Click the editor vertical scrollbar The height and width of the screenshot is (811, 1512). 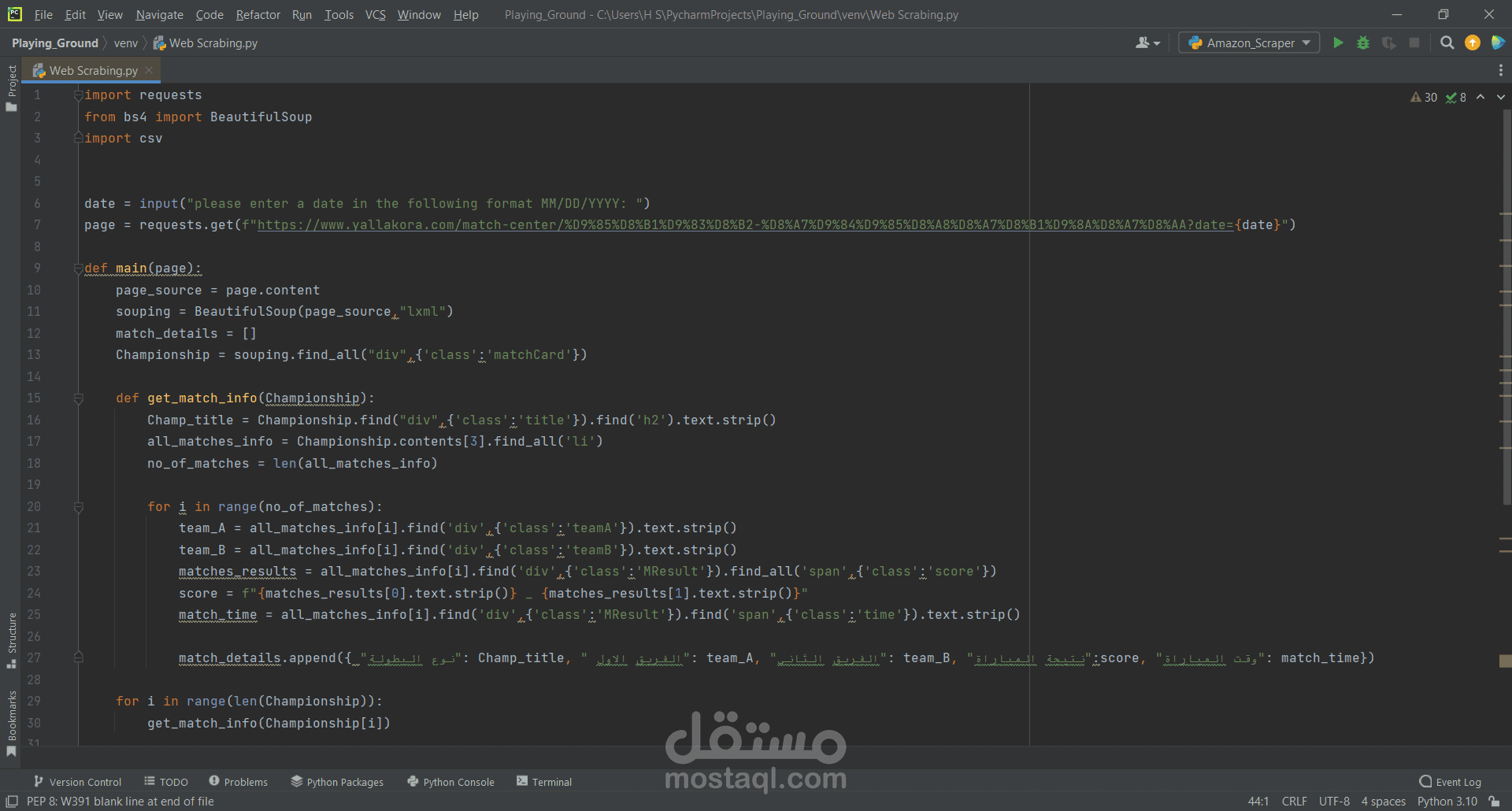coord(1506,307)
